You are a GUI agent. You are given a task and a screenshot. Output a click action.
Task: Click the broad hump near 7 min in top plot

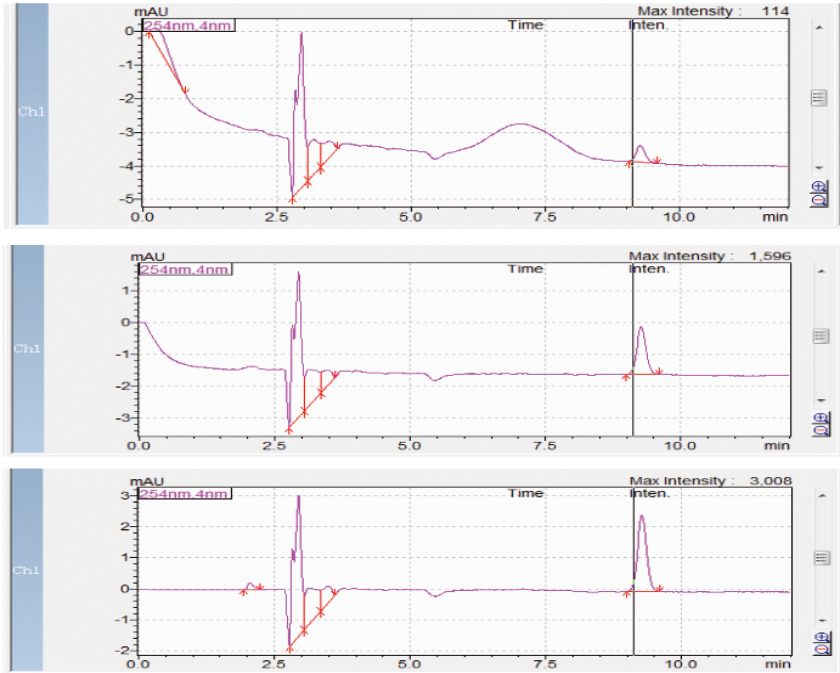point(520,125)
